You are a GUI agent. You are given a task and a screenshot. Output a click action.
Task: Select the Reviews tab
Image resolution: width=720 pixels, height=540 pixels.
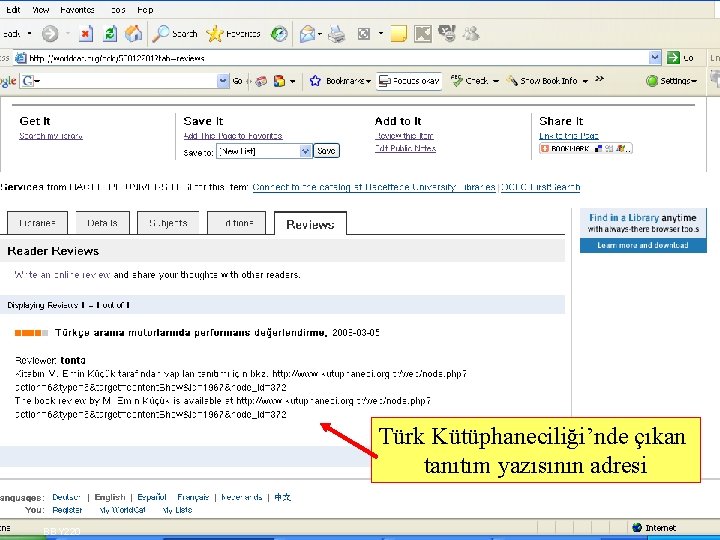[x=310, y=224]
